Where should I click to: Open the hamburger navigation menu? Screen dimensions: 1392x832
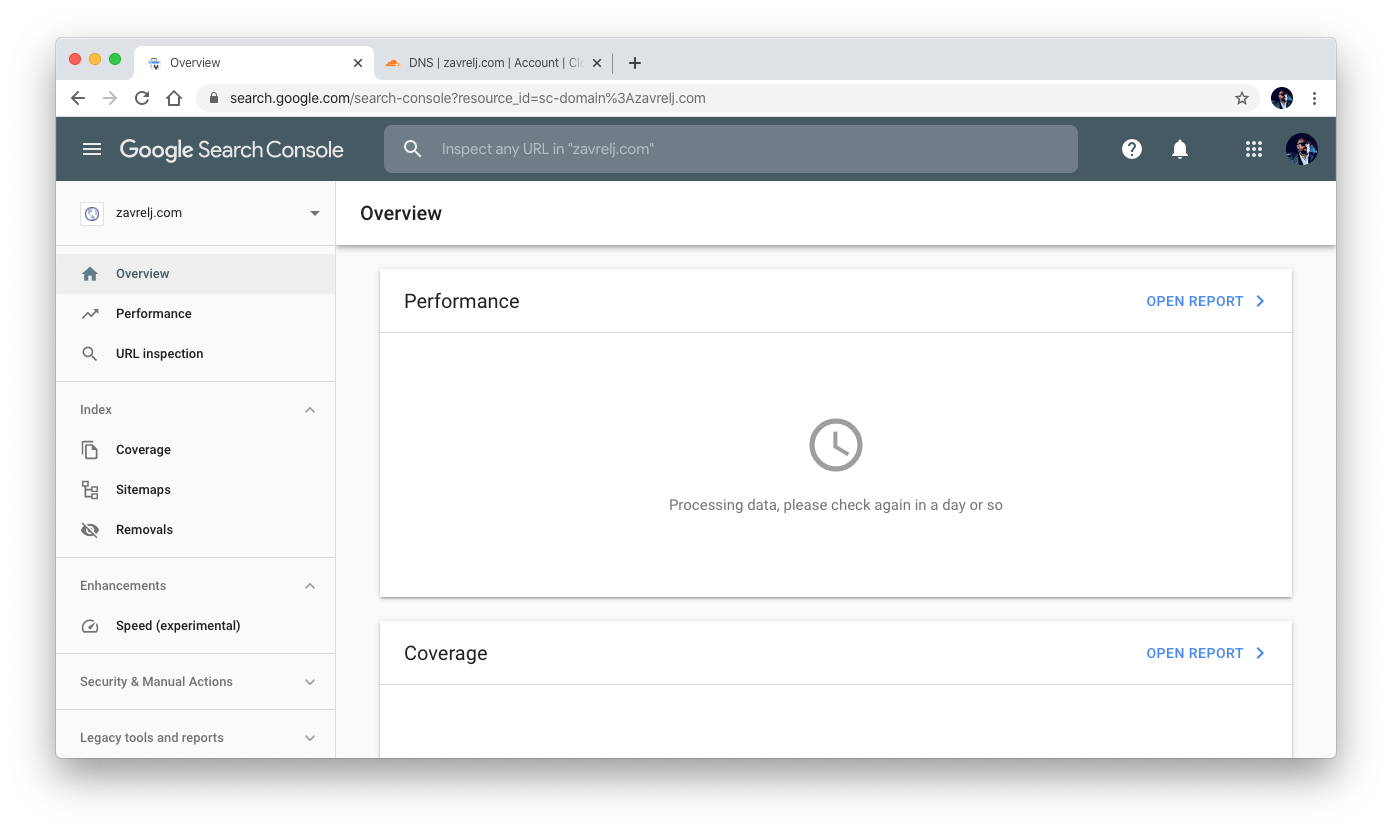[92, 149]
